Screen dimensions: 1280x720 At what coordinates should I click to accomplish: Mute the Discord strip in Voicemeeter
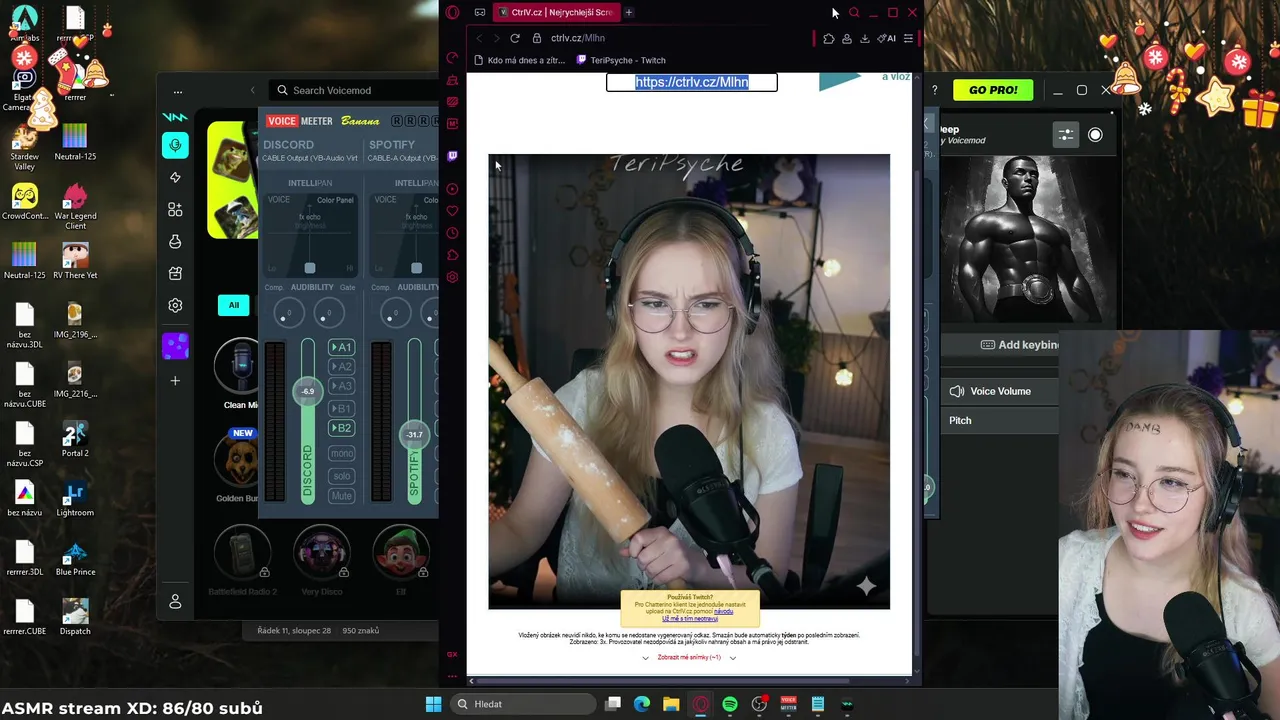(x=342, y=496)
